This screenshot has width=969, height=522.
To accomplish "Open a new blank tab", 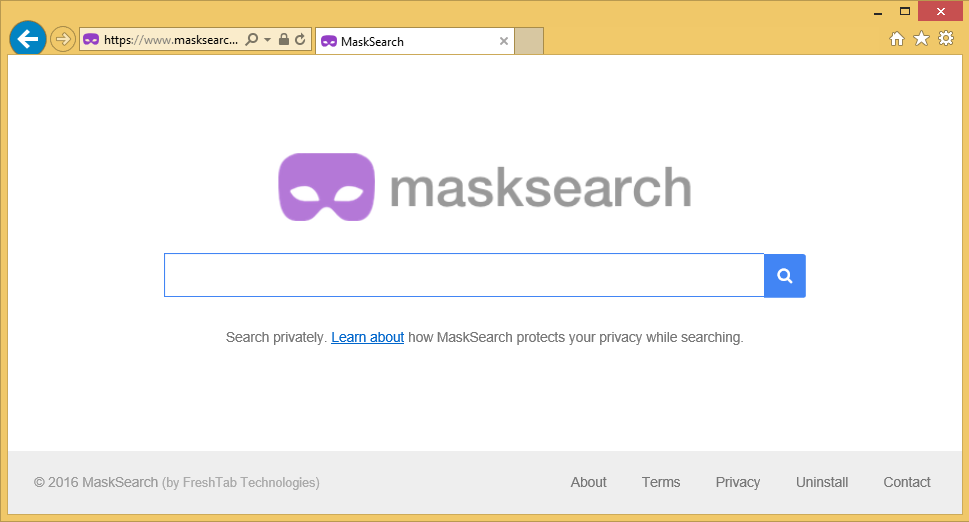I will point(529,41).
